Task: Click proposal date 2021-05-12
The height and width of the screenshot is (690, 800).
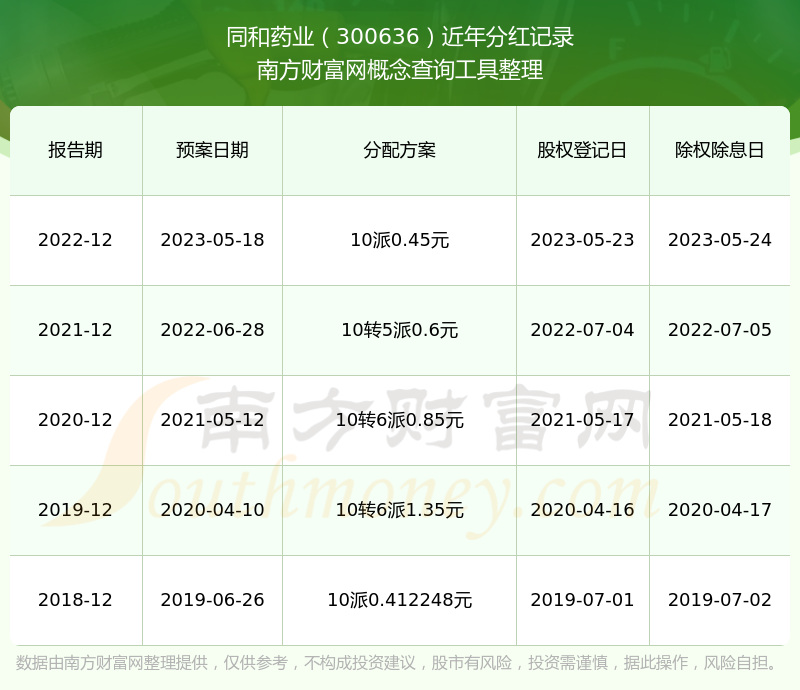Action: 212,420
